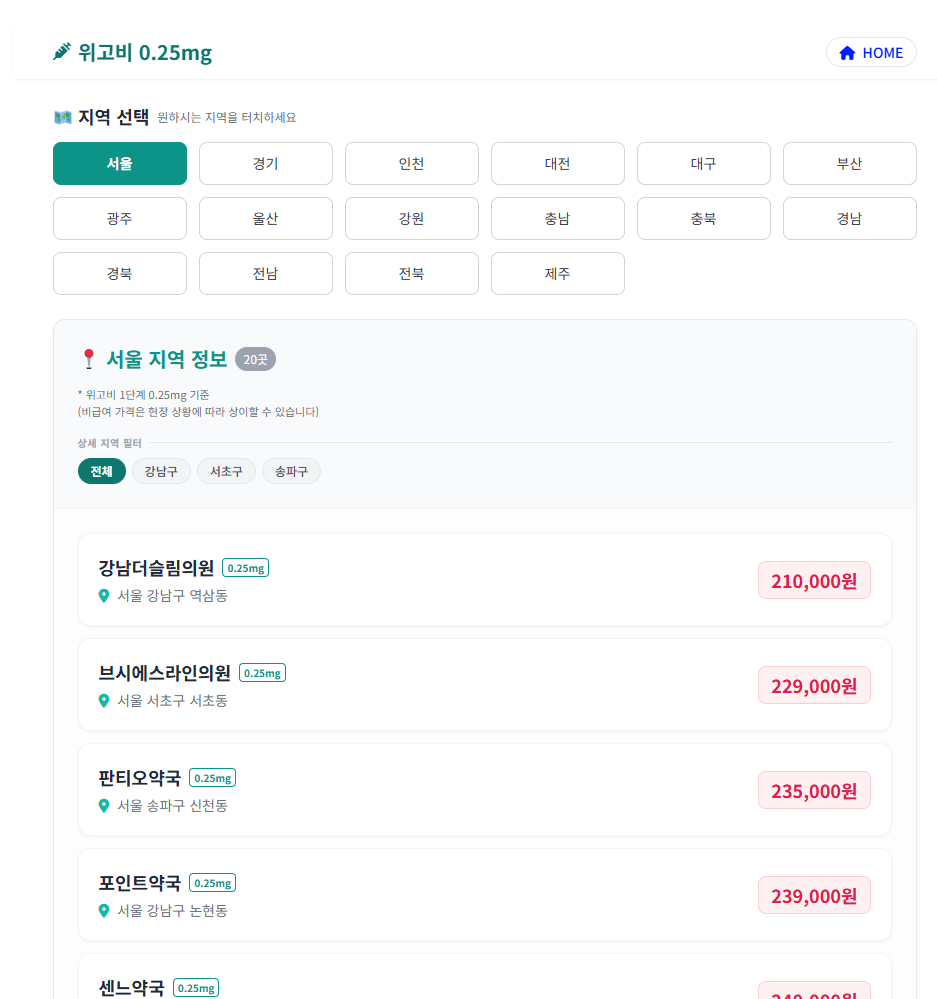Click the 229,000원 price badge

pyautogui.click(x=814, y=686)
